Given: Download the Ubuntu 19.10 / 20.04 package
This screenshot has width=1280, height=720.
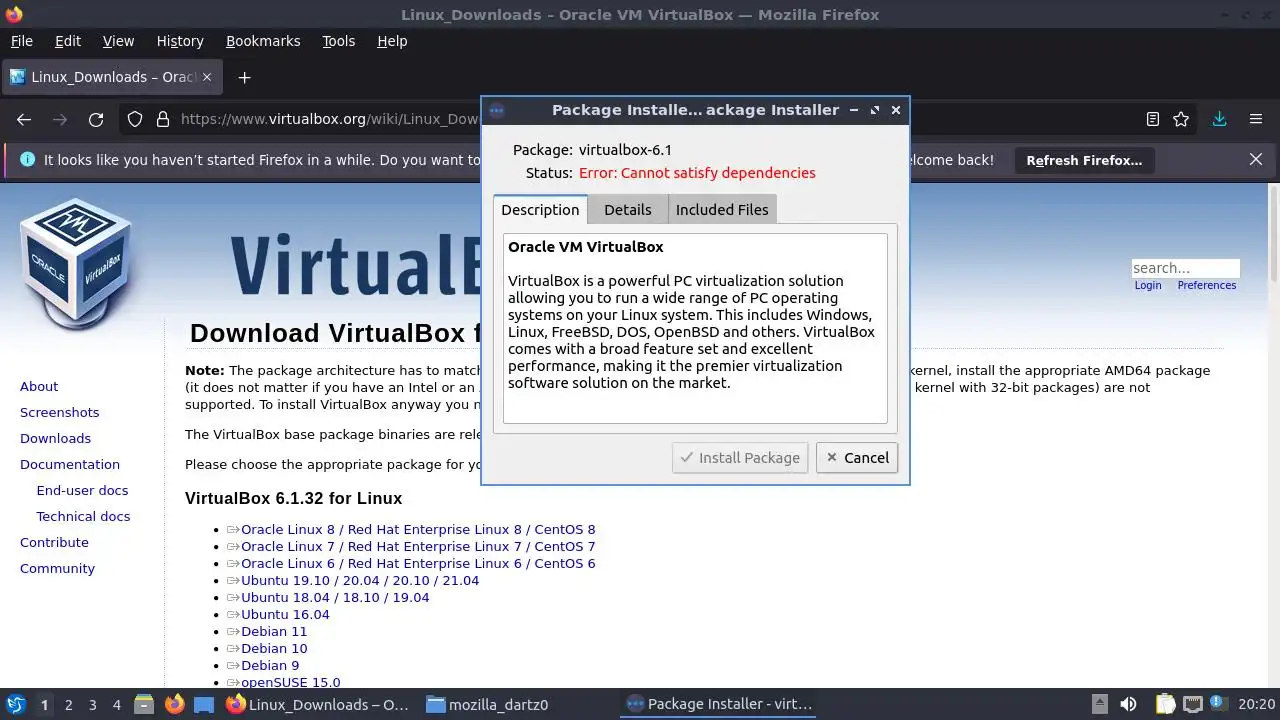Looking at the screenshot, I should 360,580.
